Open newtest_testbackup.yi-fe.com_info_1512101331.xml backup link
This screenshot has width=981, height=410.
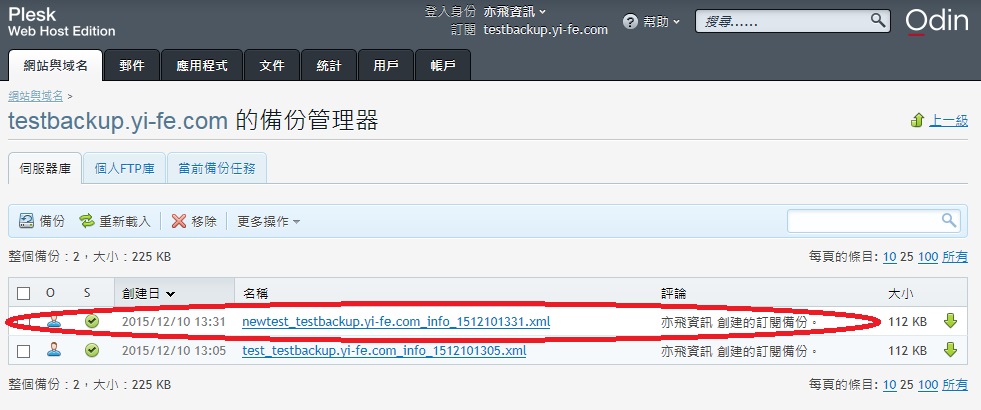396,322
